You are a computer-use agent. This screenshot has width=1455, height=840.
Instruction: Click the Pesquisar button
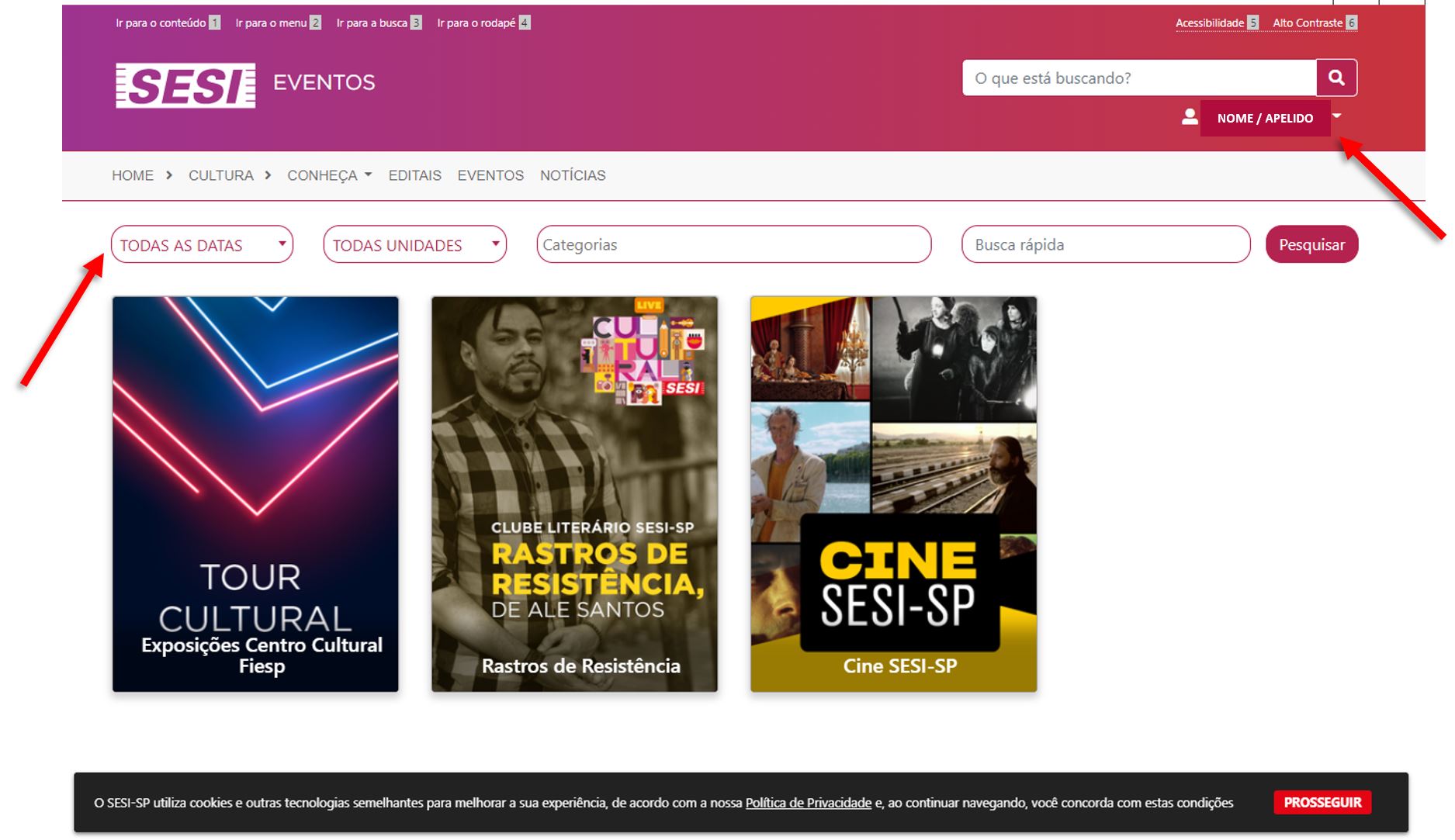[x=1311, y=244]
